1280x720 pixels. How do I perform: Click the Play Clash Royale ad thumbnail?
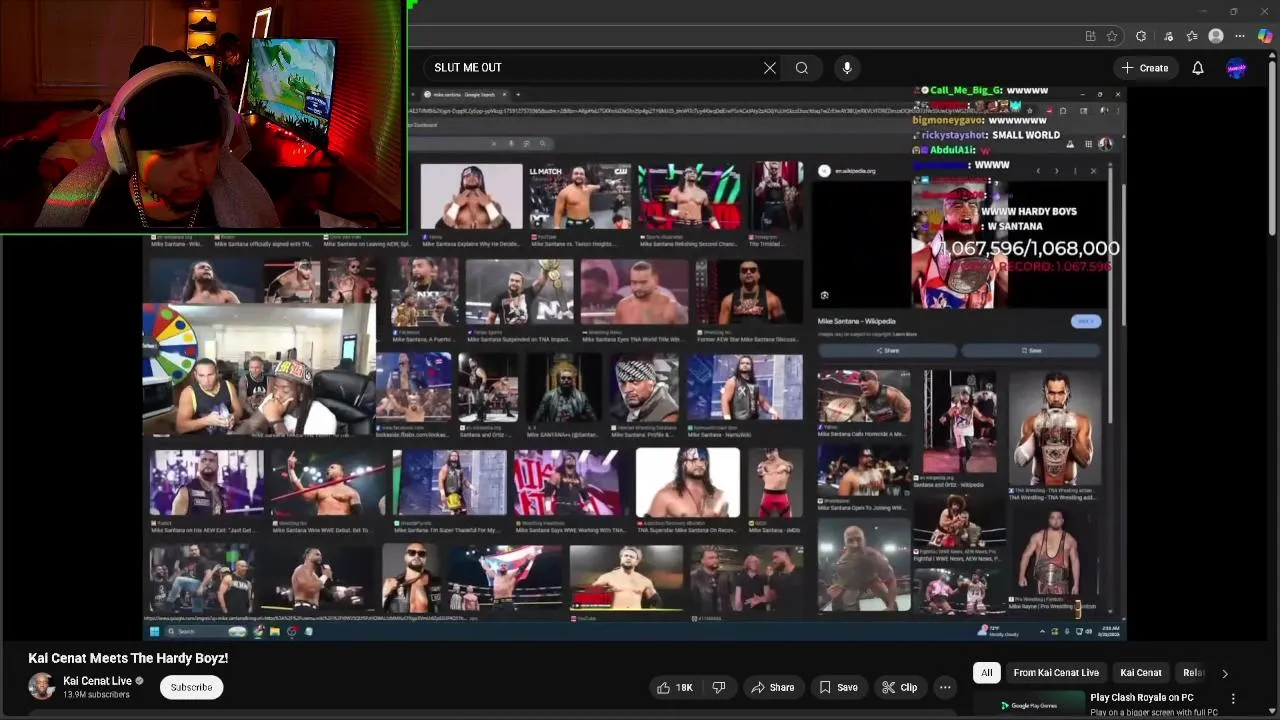click(1029, 705)
